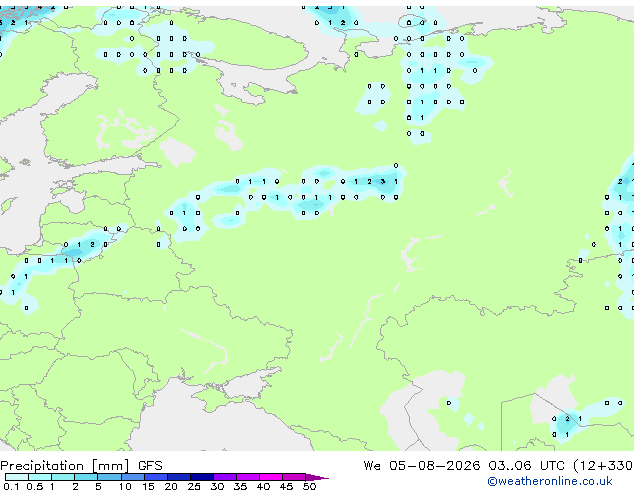Click the '3' value in the central rain band
The height and width of the screenshot is (490, 634).
pos(383,182)
